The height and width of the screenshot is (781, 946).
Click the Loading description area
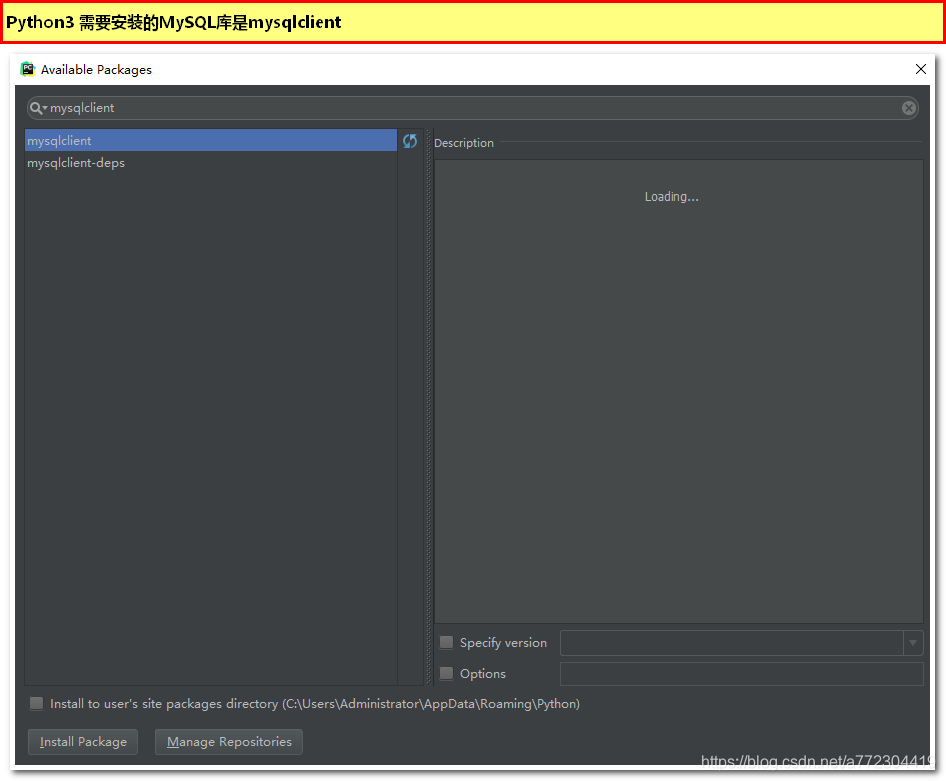[x=671, y=196]
